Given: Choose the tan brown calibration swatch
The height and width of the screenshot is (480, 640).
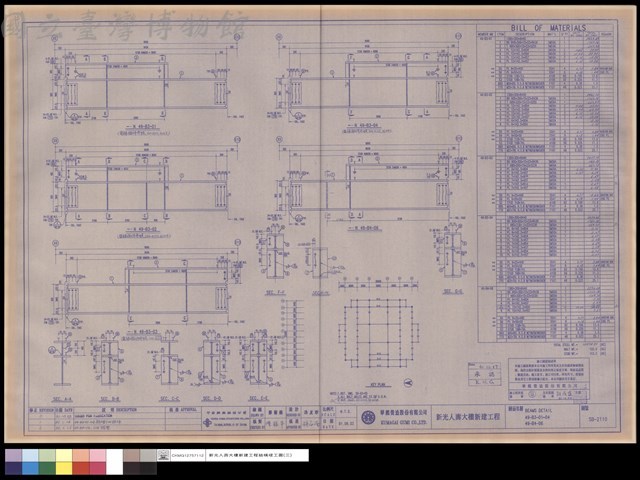Looking at the screenshot, I should pos(131,456).
